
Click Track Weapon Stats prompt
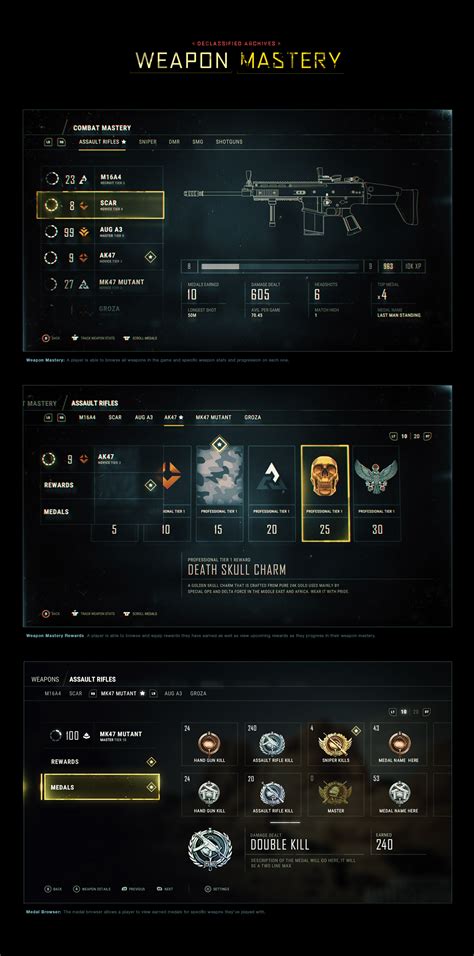[x=93, y=338]
